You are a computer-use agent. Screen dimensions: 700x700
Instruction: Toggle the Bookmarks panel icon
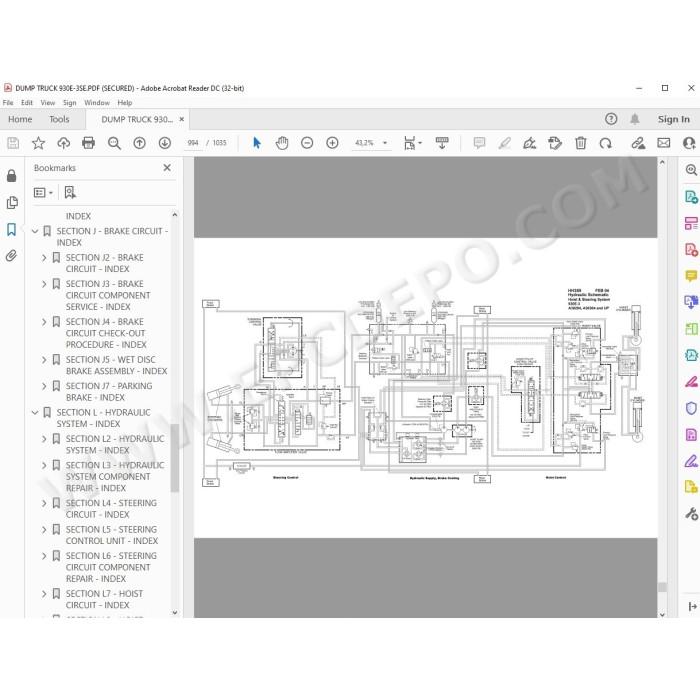click(x=12, y=229)
